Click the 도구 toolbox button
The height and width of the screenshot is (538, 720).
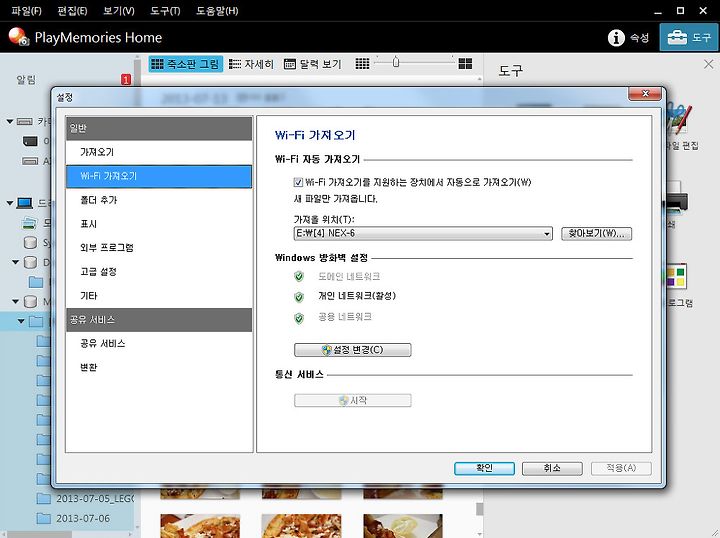tap(688, 37)
